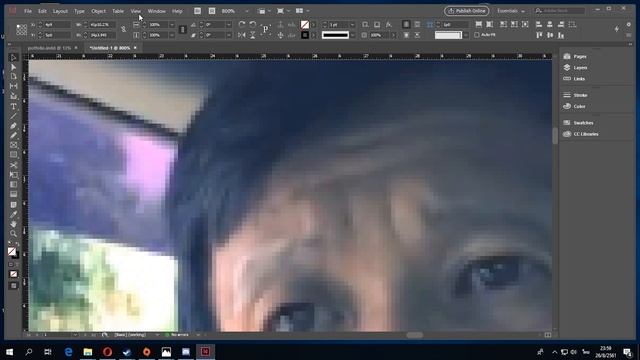Image resolution: width=640 pixels, height=360 pixels.
Task: Open the Object menu
Action: [98, 11]
